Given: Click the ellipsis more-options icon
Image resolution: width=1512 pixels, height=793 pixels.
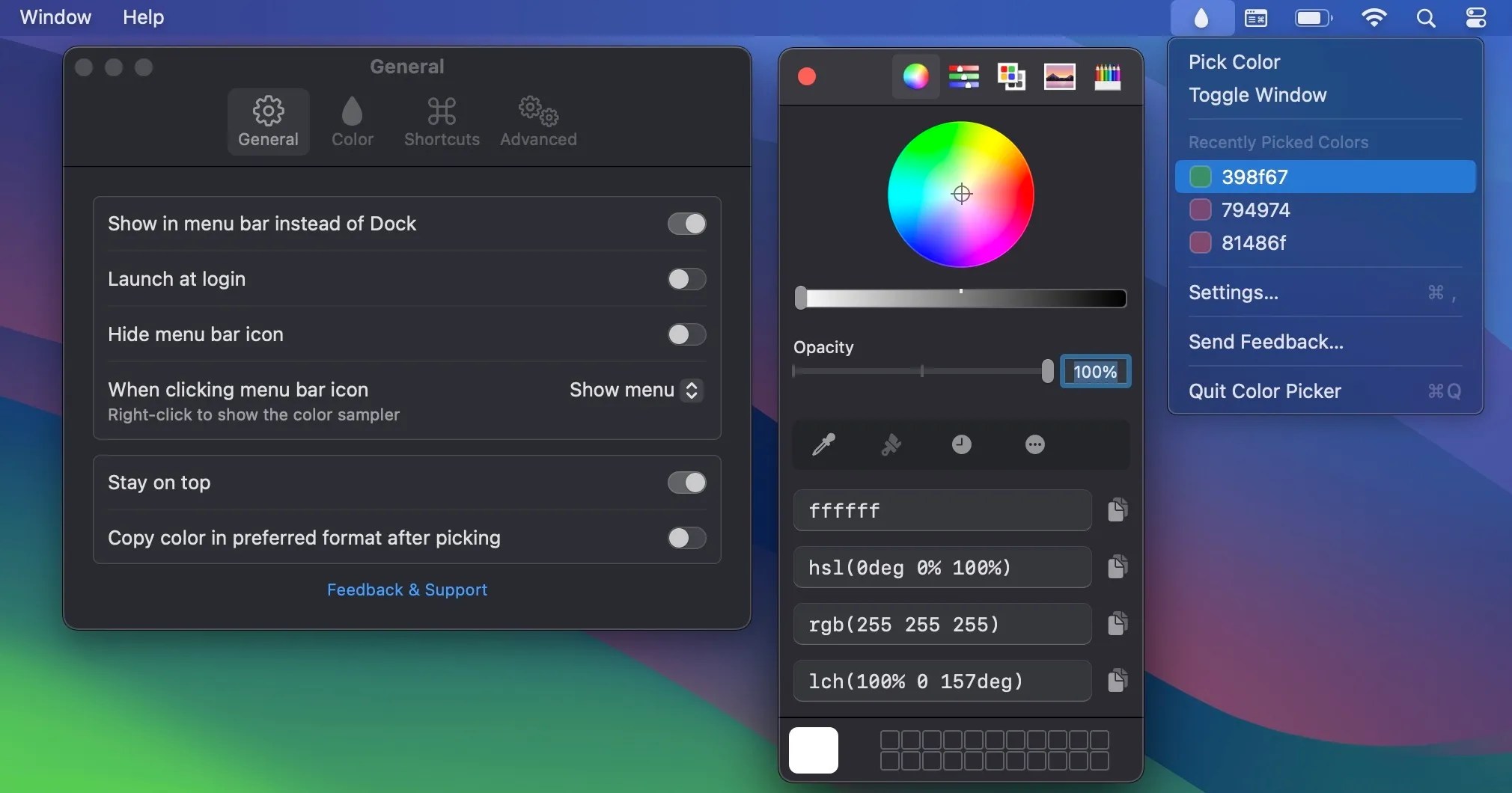Looking at the screenshot, I should coord(1035,444).
